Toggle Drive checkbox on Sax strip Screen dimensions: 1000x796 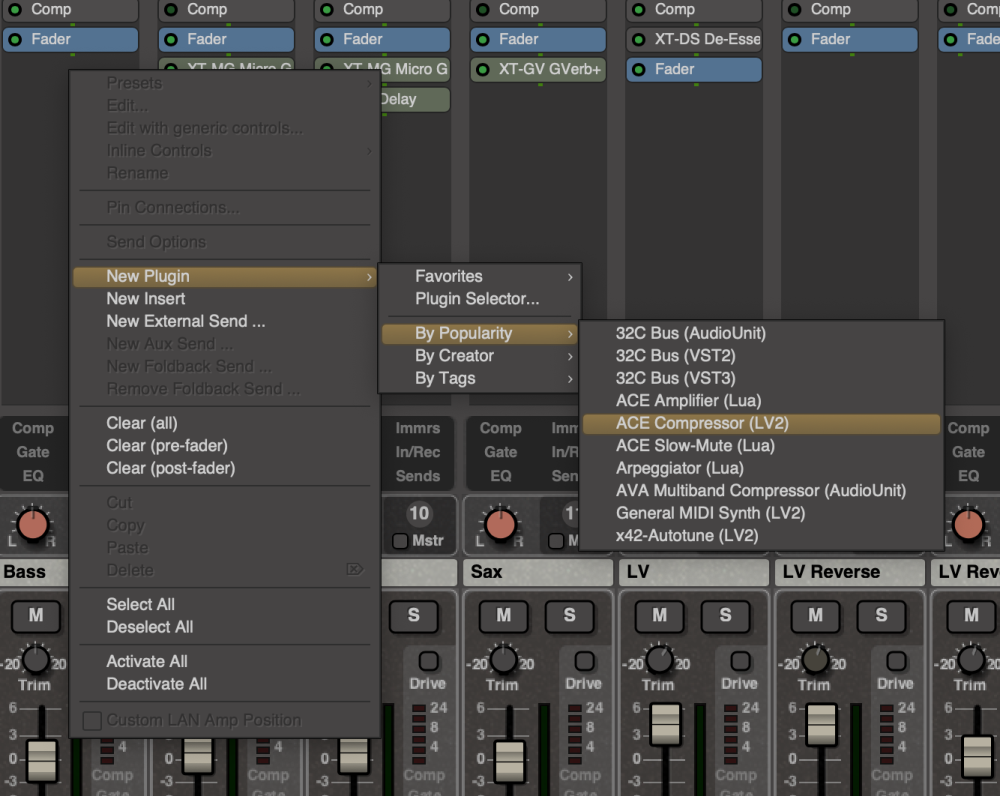(584, 661)
